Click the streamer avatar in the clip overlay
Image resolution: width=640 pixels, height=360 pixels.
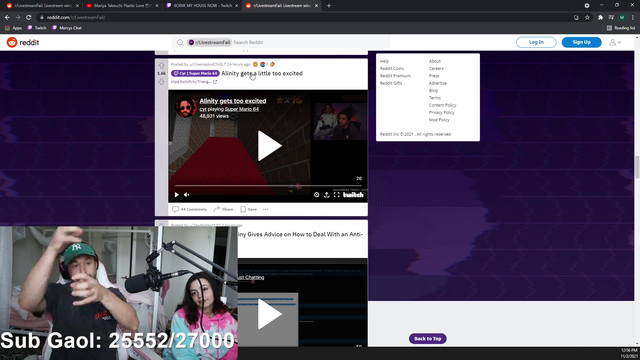tap(186, 107)
